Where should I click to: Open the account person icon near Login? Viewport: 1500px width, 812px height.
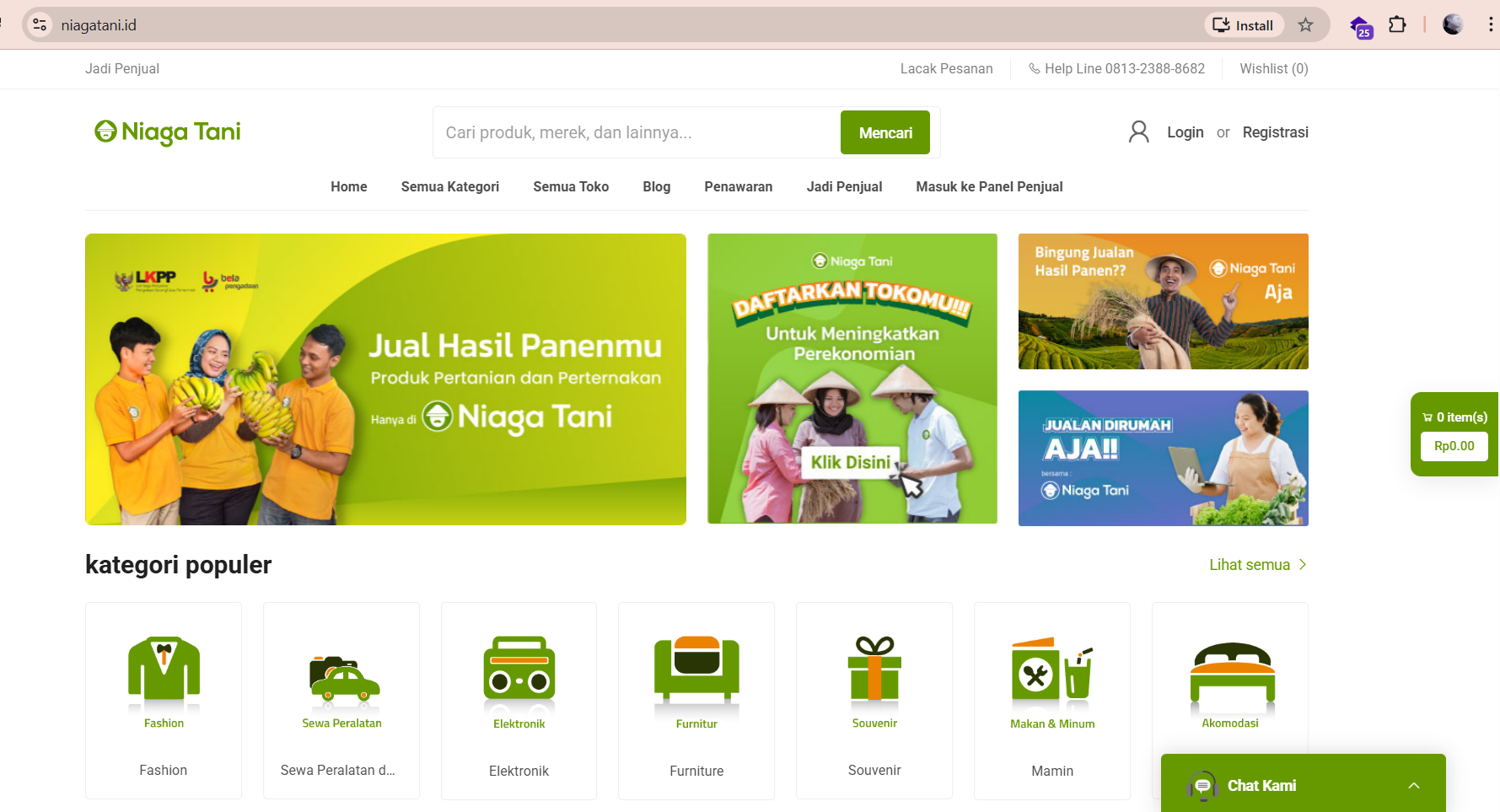[1139, 132]
